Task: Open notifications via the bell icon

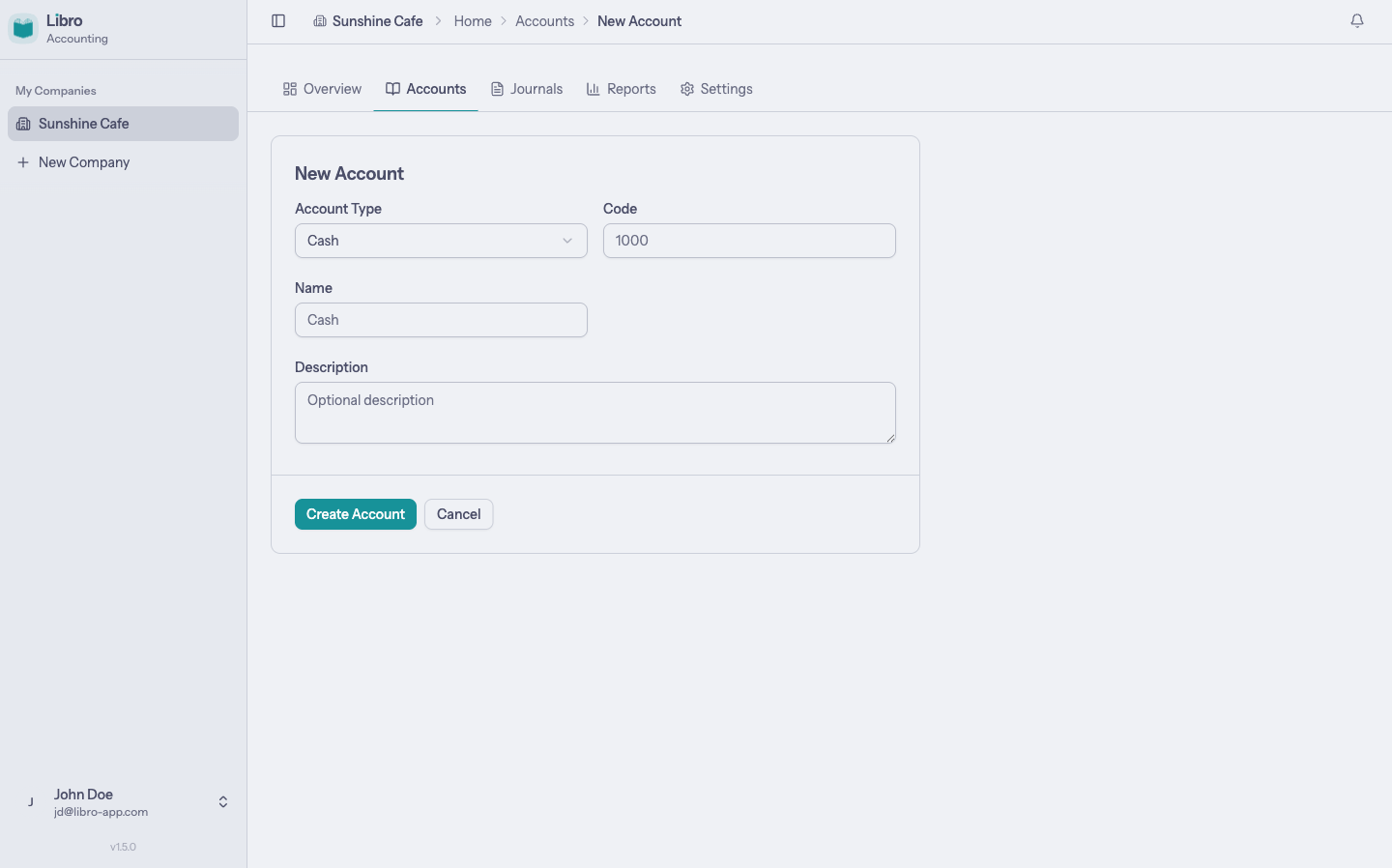Action: pyautogui.click(x=1357, y=20)
